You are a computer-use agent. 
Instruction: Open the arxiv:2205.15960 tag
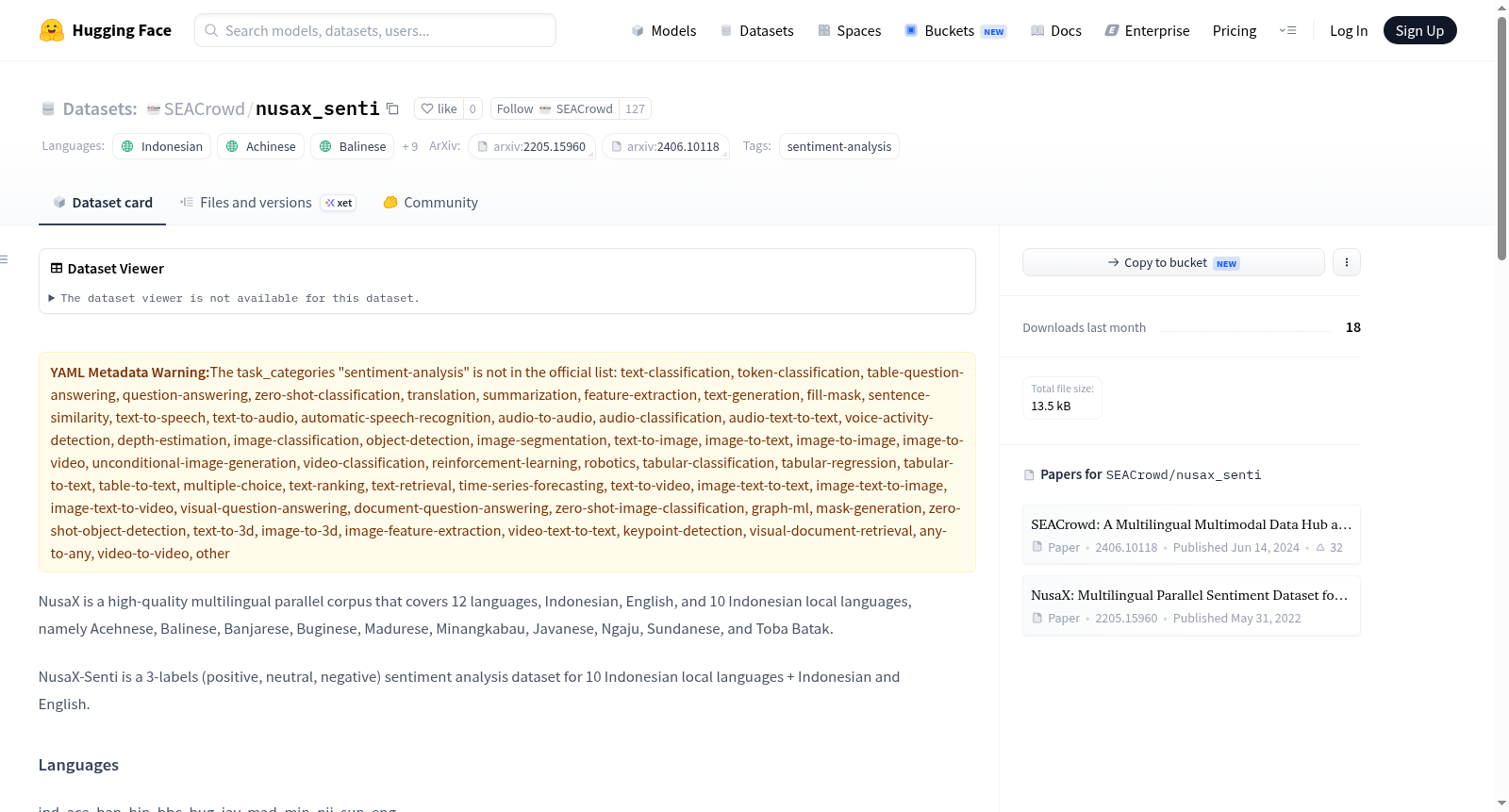pos(531,146)
